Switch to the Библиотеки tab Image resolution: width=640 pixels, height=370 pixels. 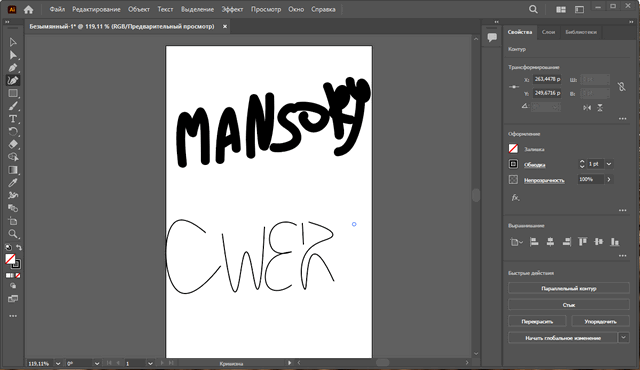coord(581,32)
